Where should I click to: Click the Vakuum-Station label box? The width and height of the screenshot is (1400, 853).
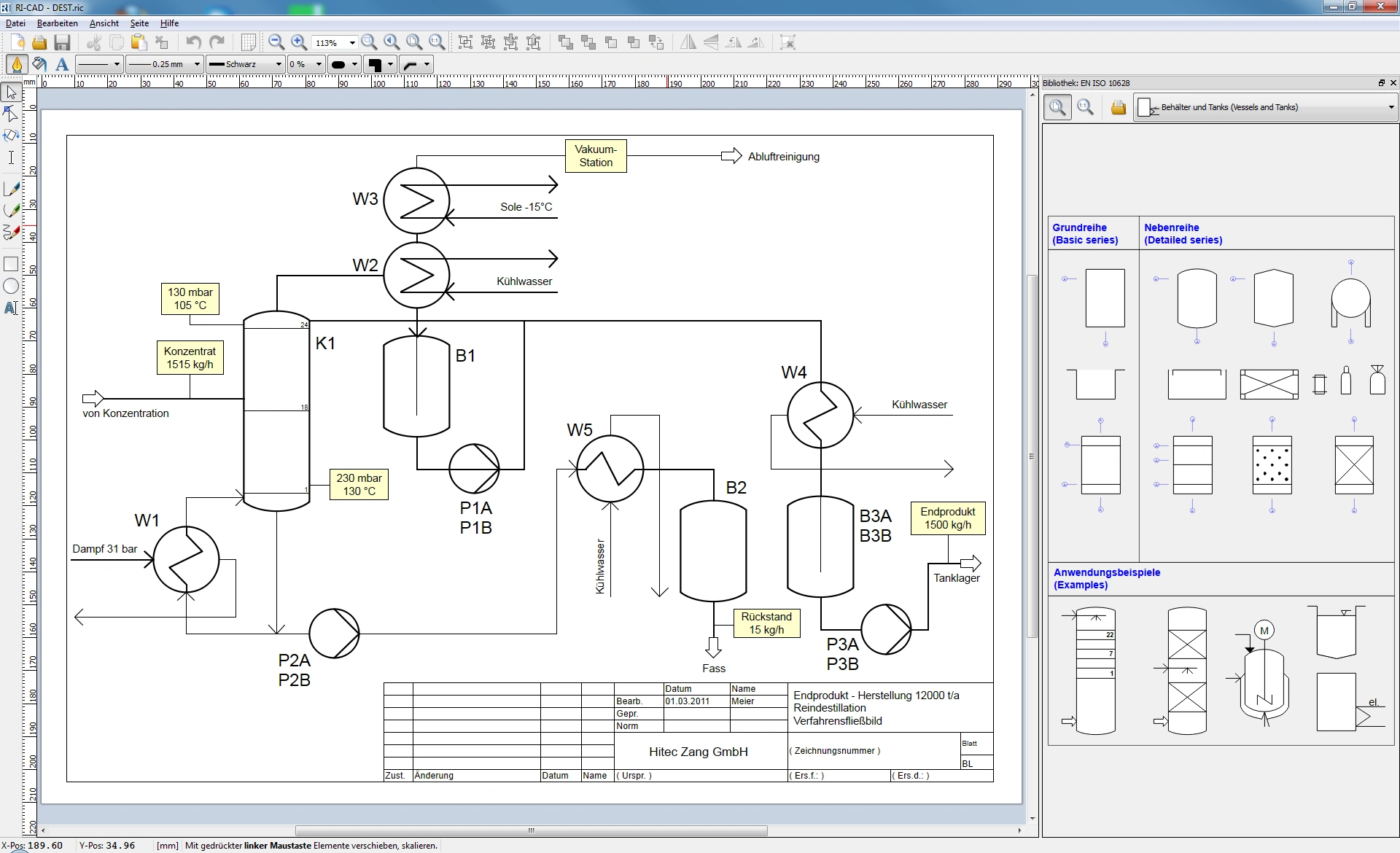tap(596, 156)
